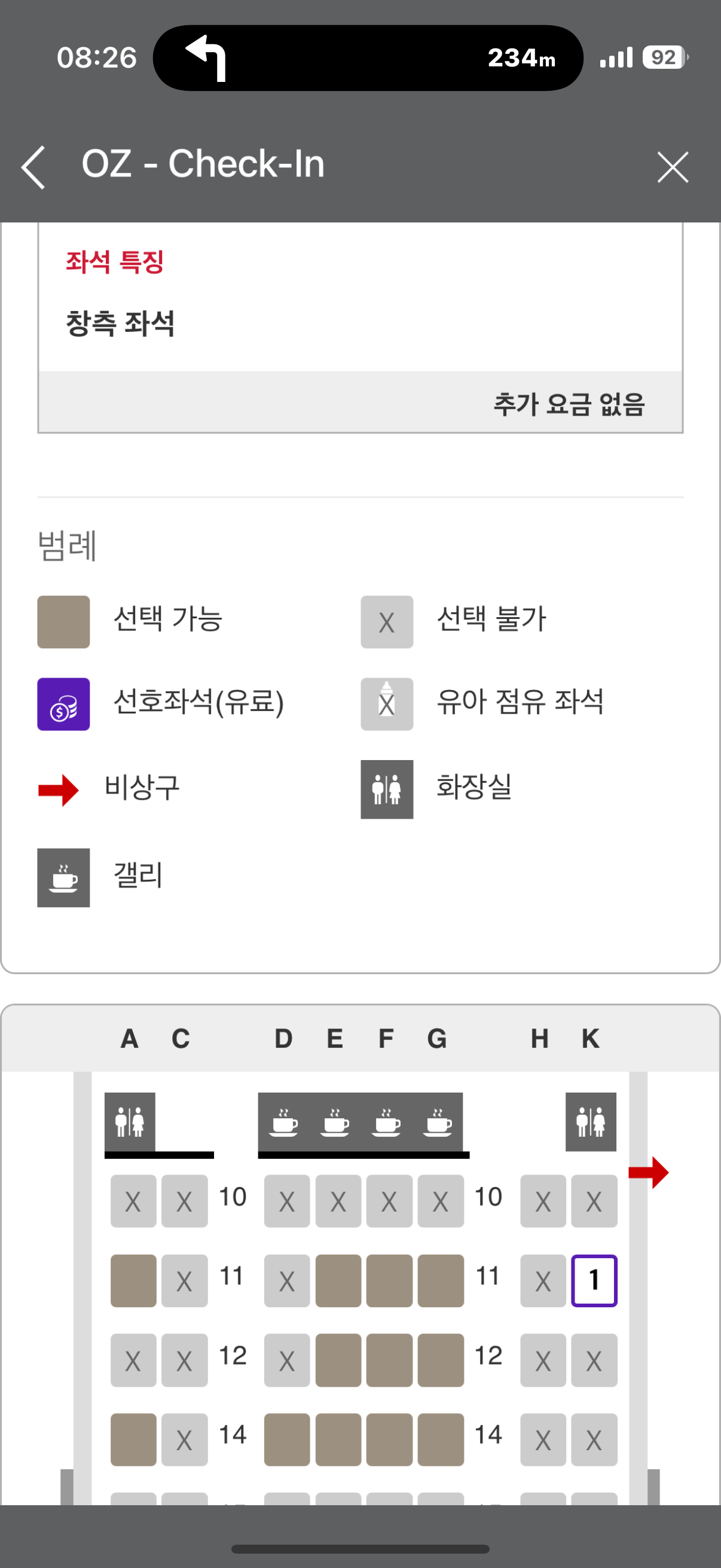Select available seat 11A
Image resolution: width=721 pixels, height=1568 pixels.
pyautogui.click(x=133, y=1280)
